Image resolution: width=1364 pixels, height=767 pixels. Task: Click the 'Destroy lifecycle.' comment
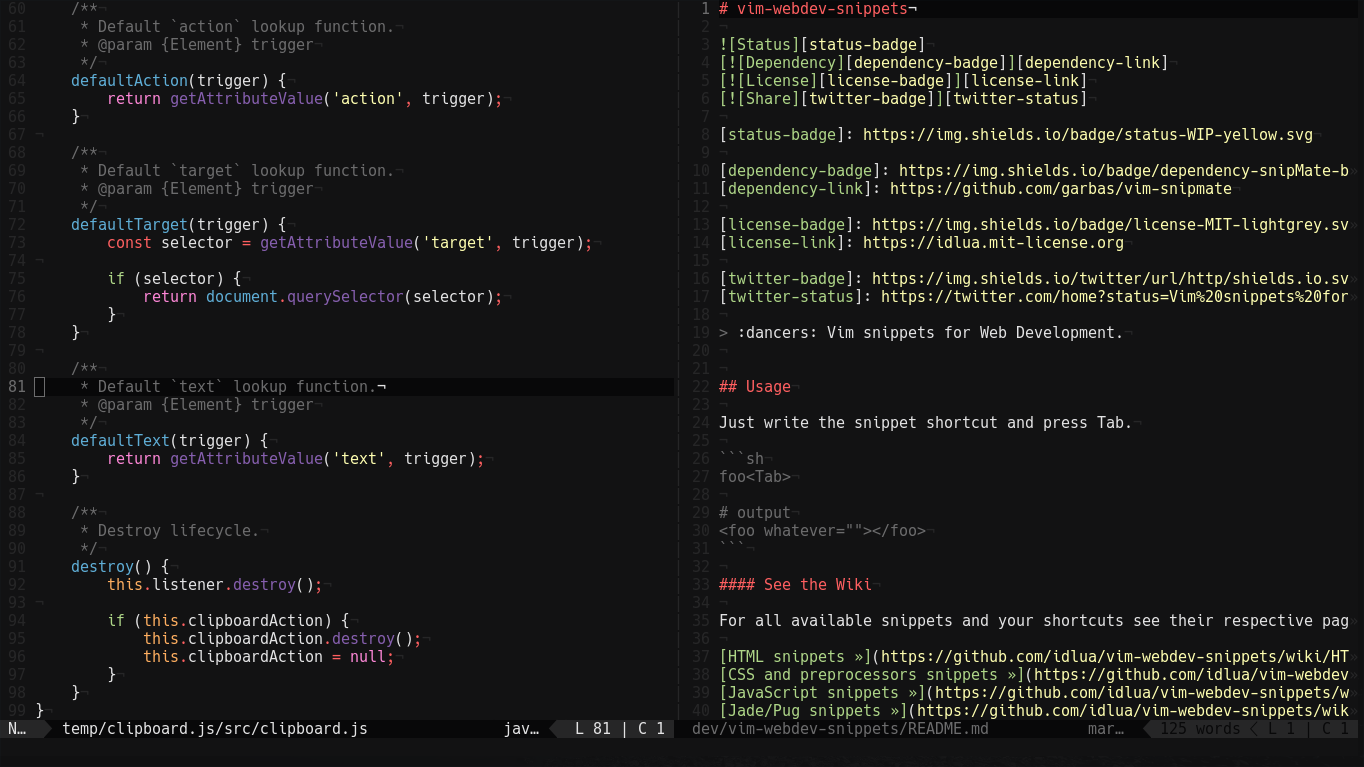coord(178,530)
